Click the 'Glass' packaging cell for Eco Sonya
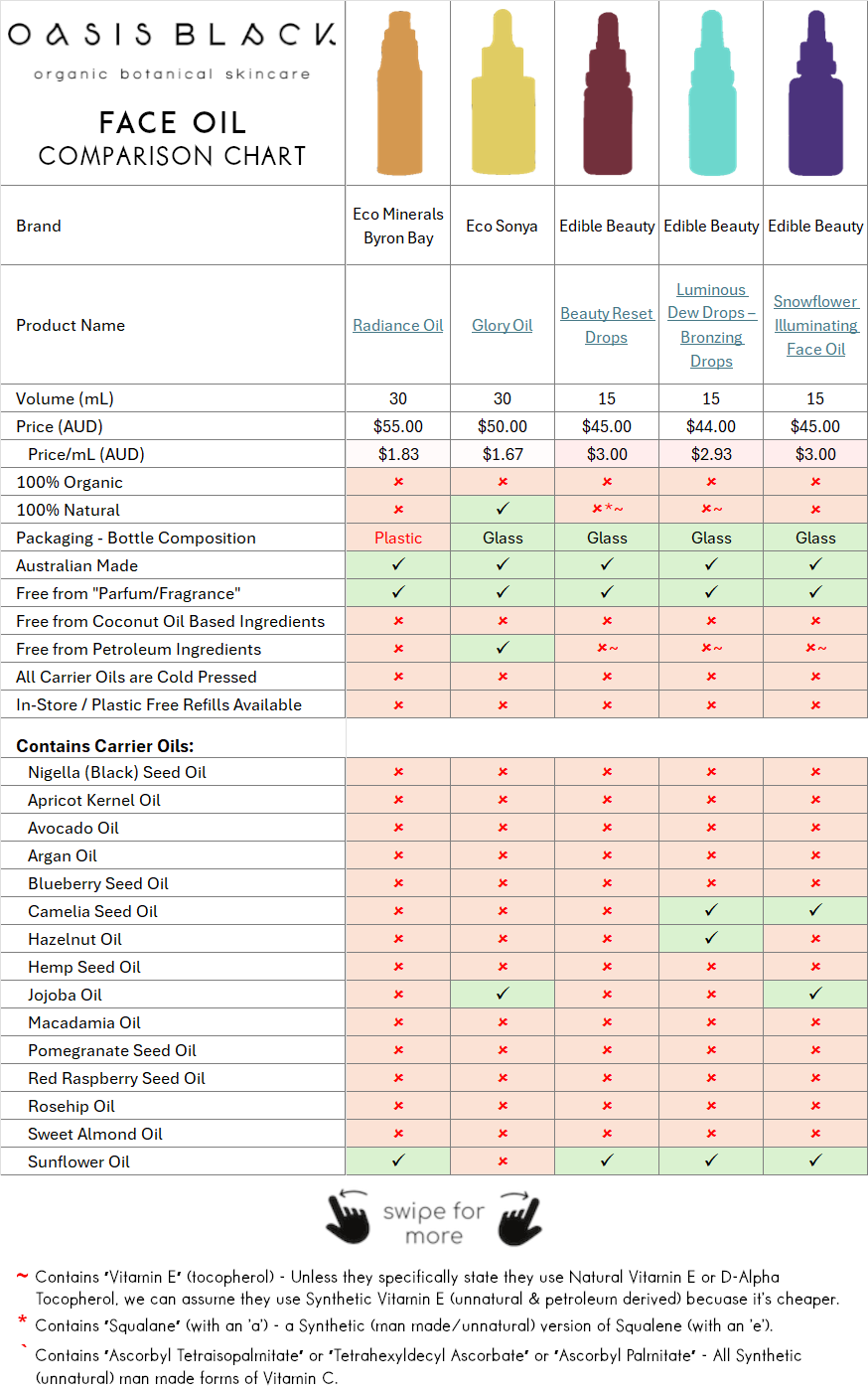This screenshot has height=1391, width=868. point(503,538)
